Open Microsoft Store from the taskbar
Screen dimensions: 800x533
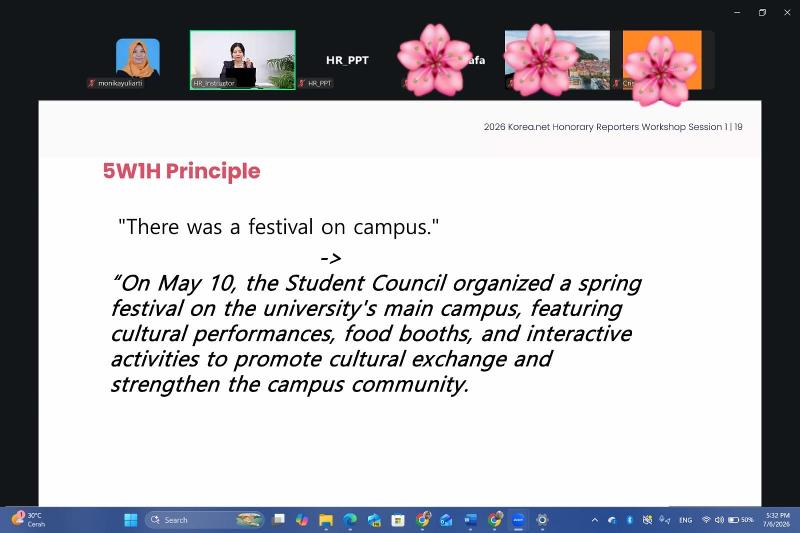(398, 520)
